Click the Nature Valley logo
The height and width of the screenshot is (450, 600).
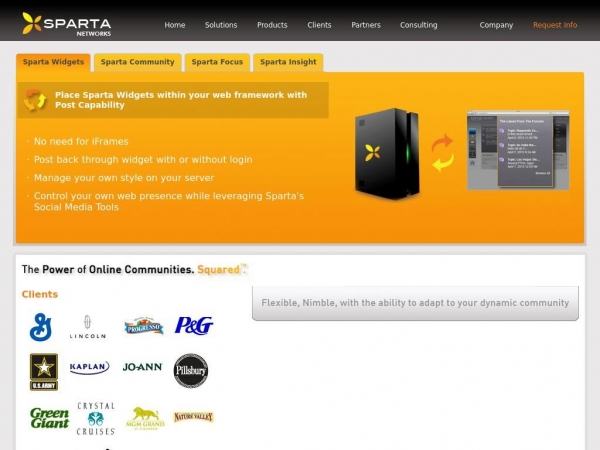coord(194,417)
